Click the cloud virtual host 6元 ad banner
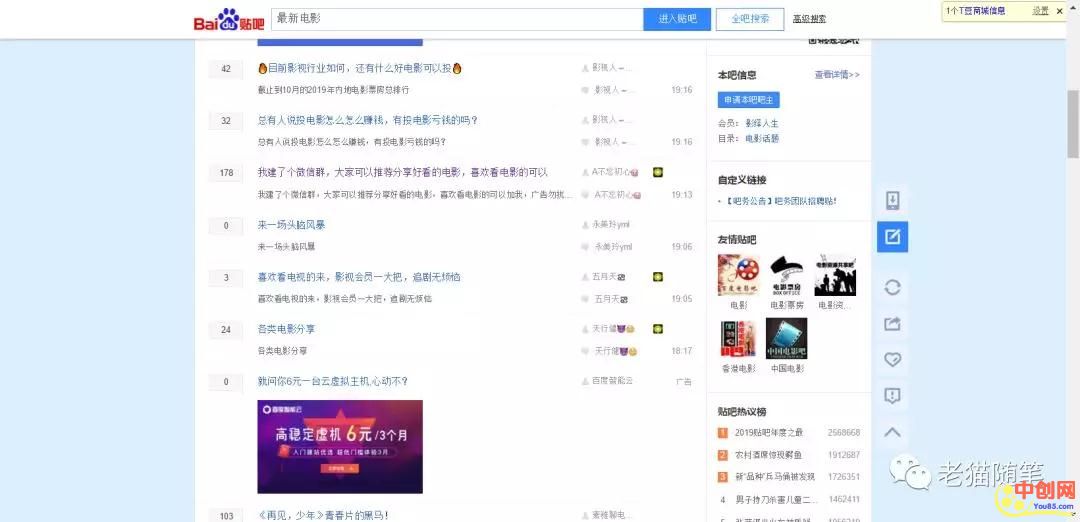 (x=340, y=446)
